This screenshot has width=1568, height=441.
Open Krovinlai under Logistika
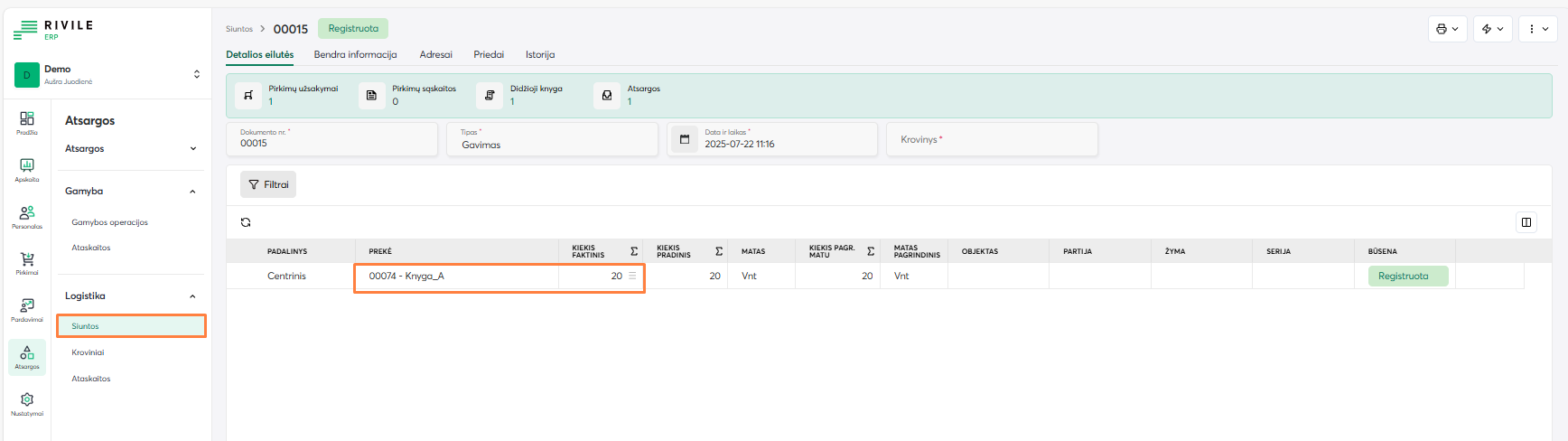pos(89,352)
